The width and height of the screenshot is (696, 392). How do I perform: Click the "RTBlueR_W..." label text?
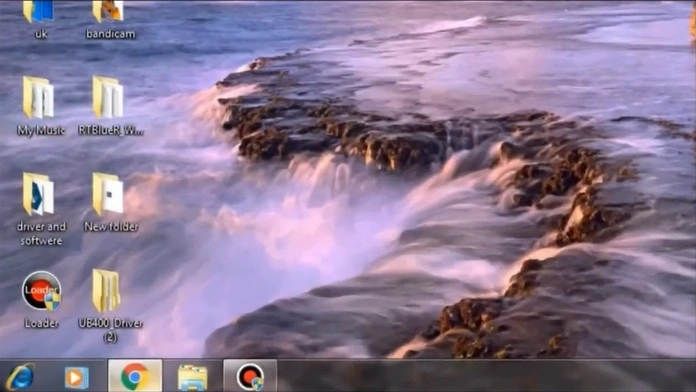tap(111, 131)
